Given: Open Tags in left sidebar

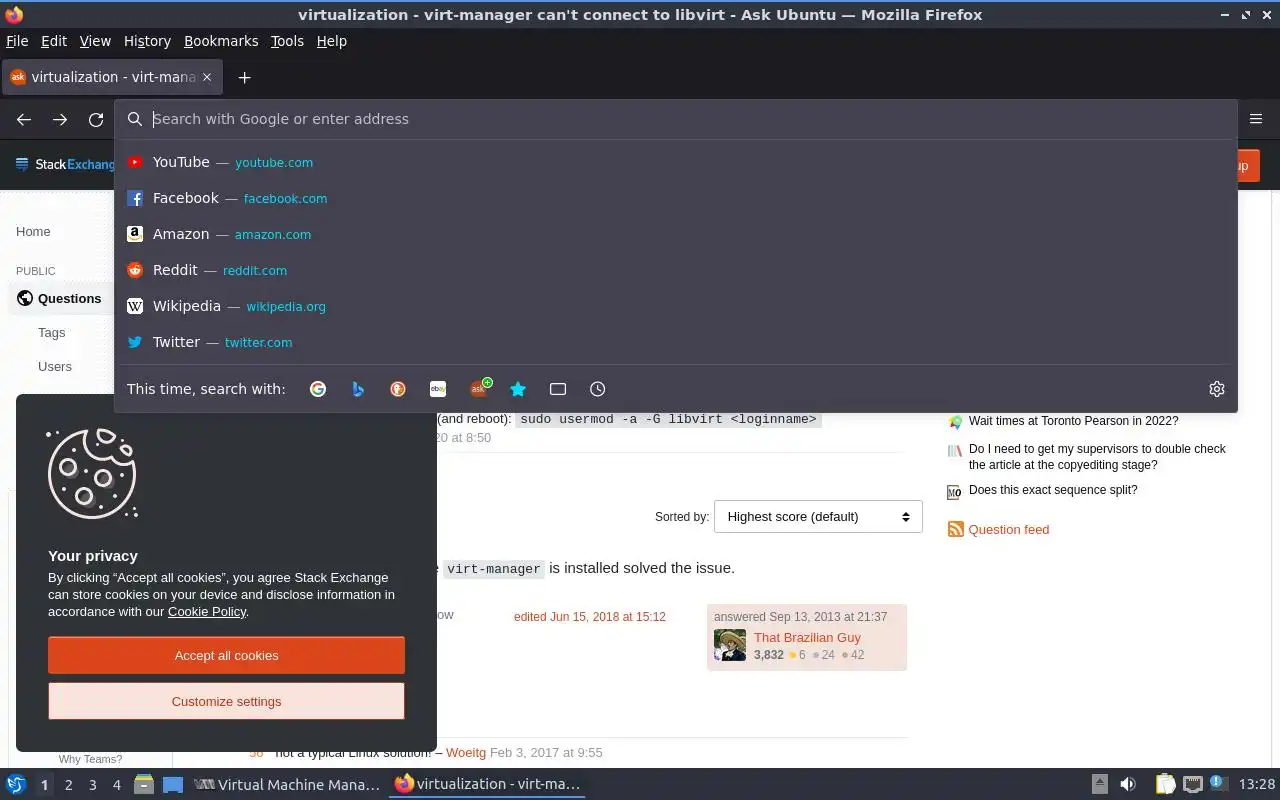Looking at the screenshot, I should coord(51,332).
